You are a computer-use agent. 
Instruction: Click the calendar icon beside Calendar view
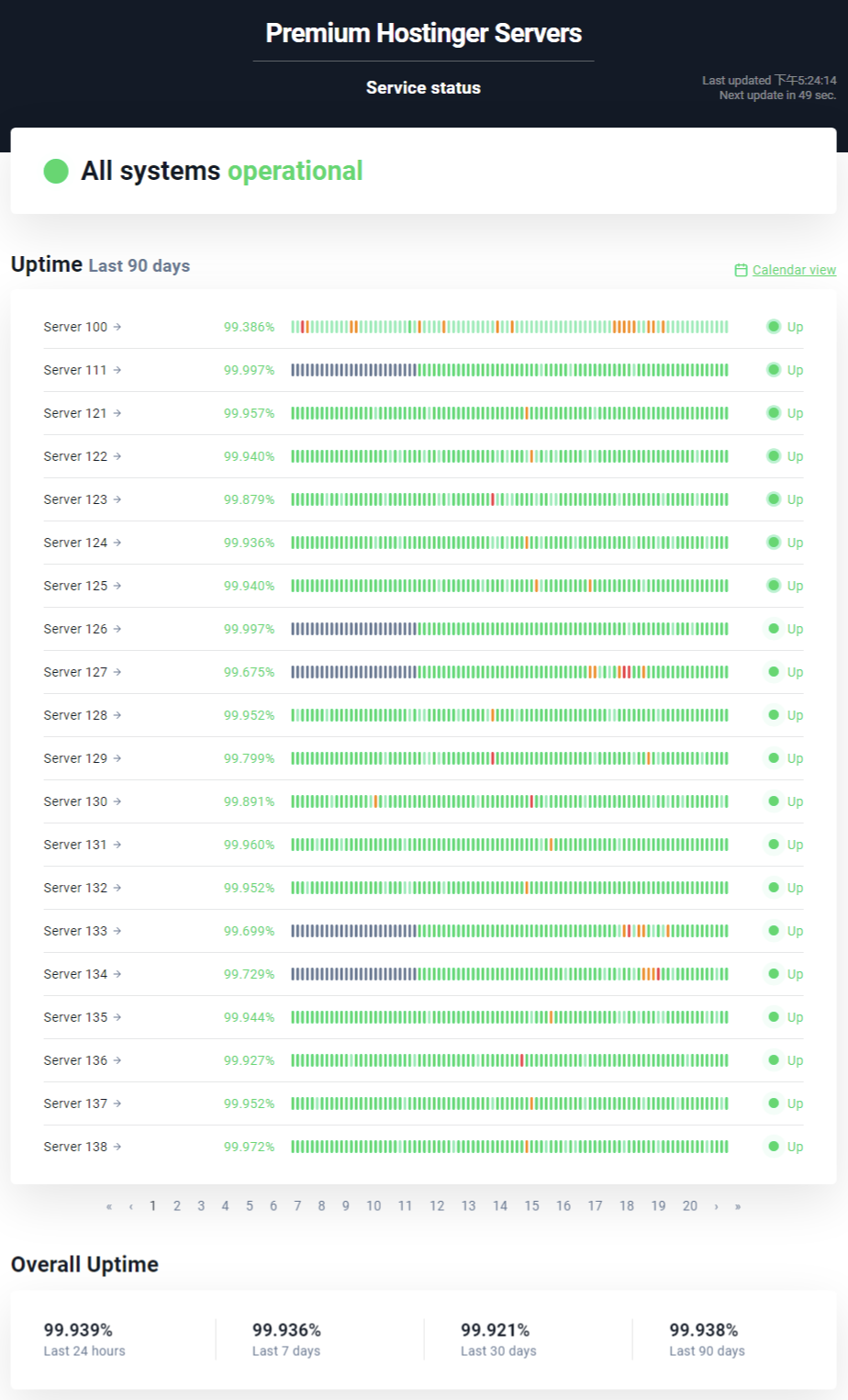pos(741,270)
